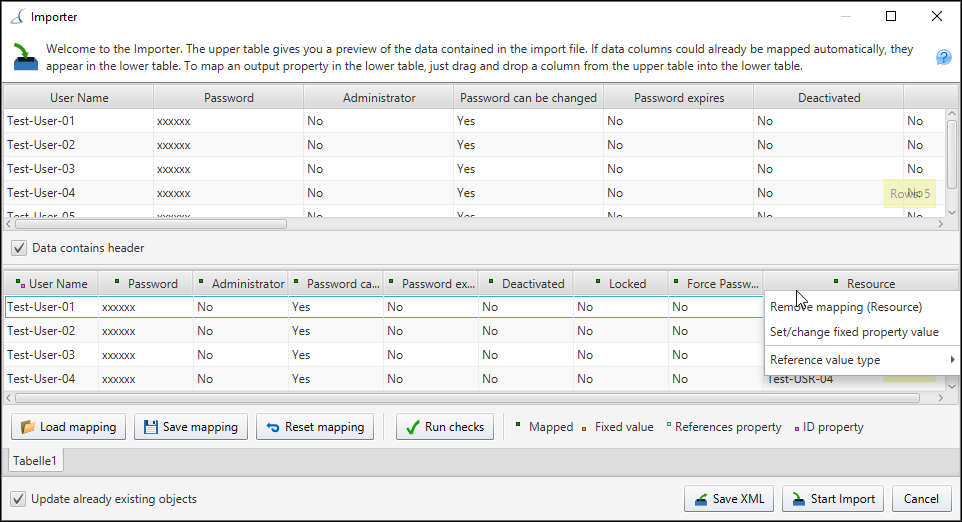The width and height of the screenshot is (962, 522).
Task: Click upper table scroll right arrow
Action: coord(941,225)
